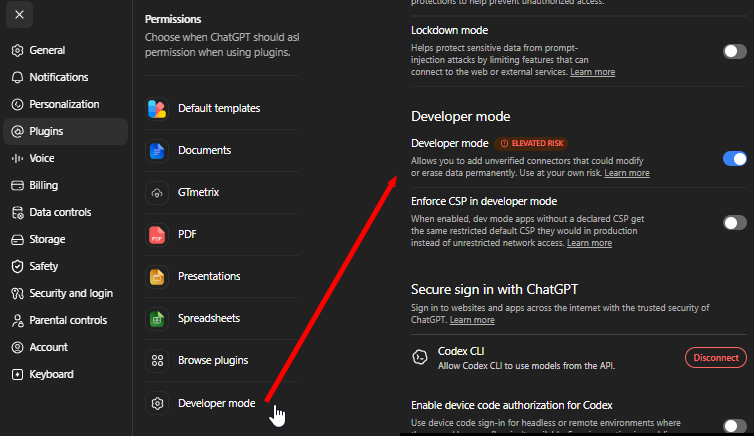Click the Storage drive icon

[x=17, y=239]
